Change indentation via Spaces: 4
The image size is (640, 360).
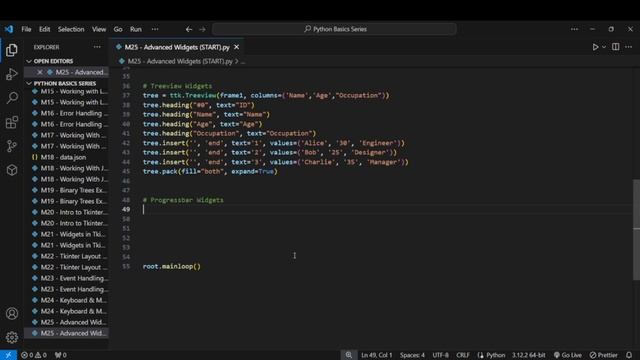412,355
